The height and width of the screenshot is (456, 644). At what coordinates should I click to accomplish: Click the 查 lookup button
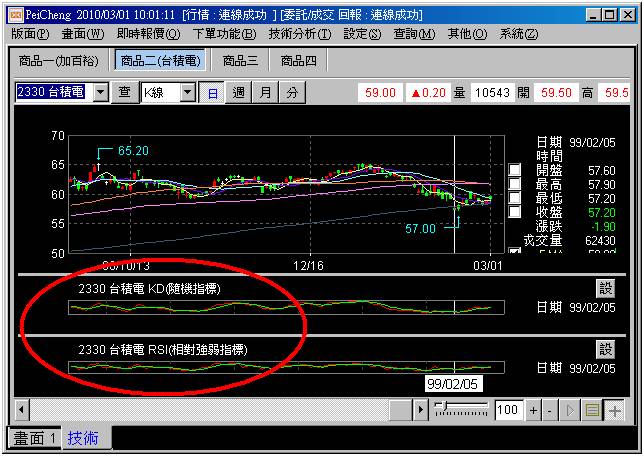[x=125, y=92]
